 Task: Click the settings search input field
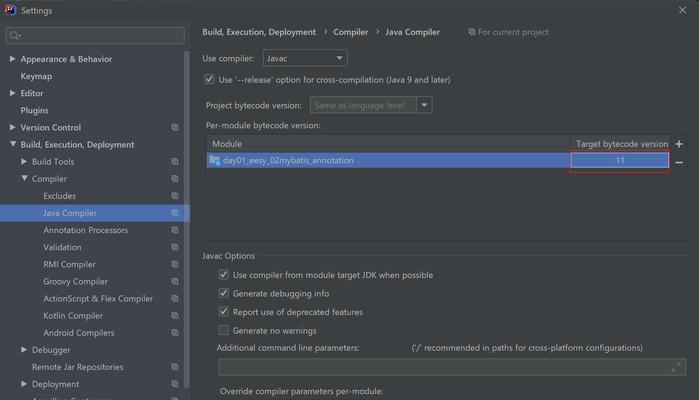[95, 36]
